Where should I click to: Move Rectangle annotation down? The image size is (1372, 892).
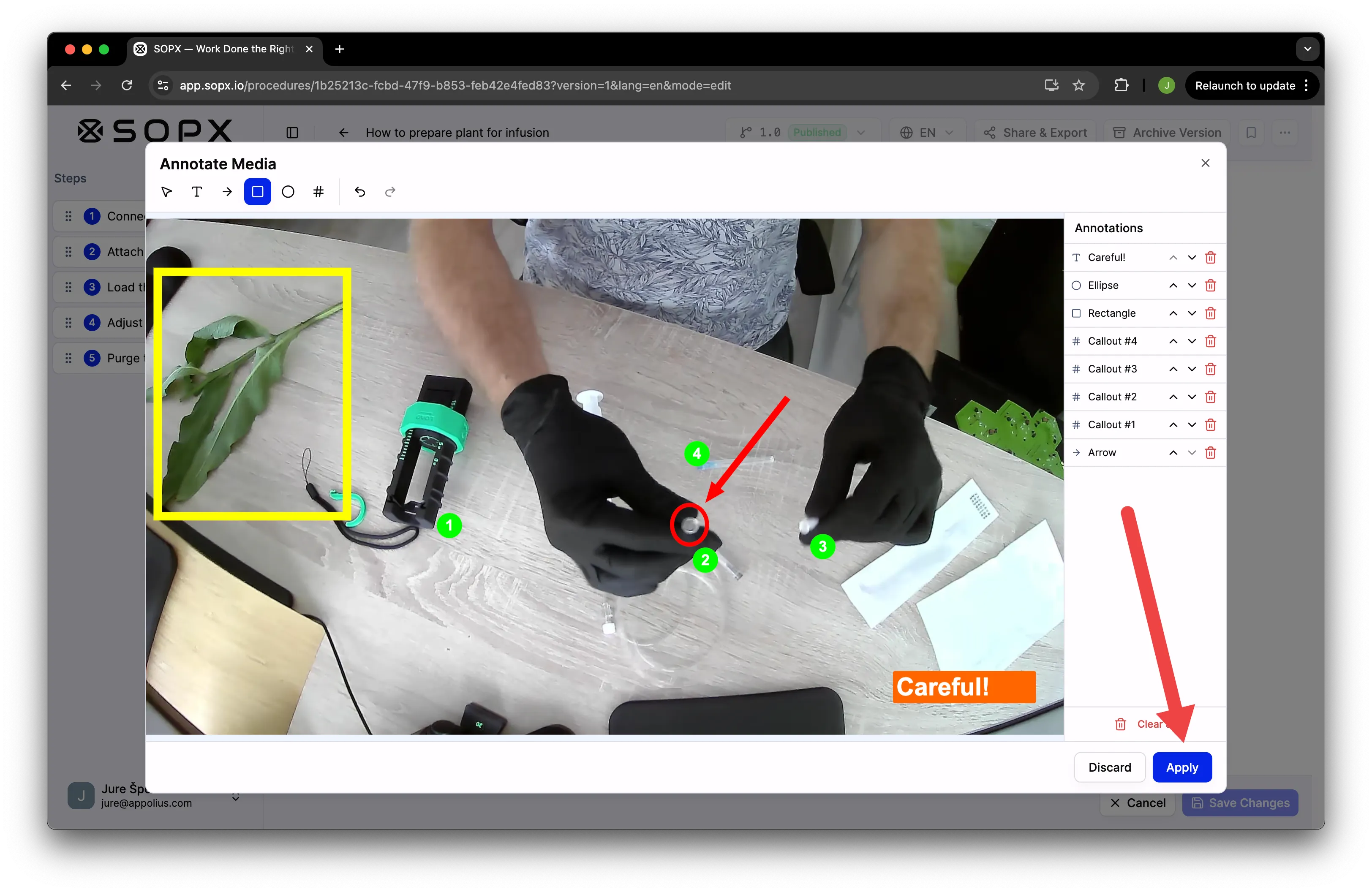tap(1192, 313)
